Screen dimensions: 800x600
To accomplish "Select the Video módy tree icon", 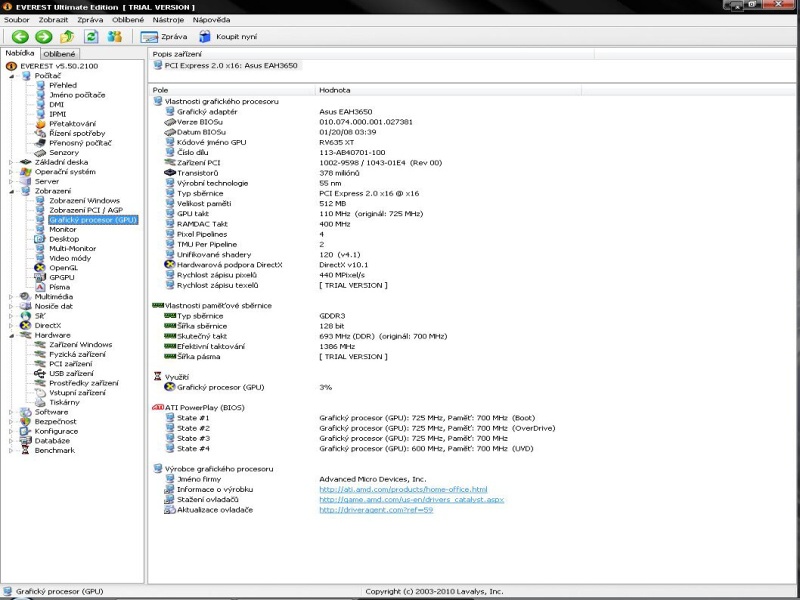I will [x=40, y=258].
